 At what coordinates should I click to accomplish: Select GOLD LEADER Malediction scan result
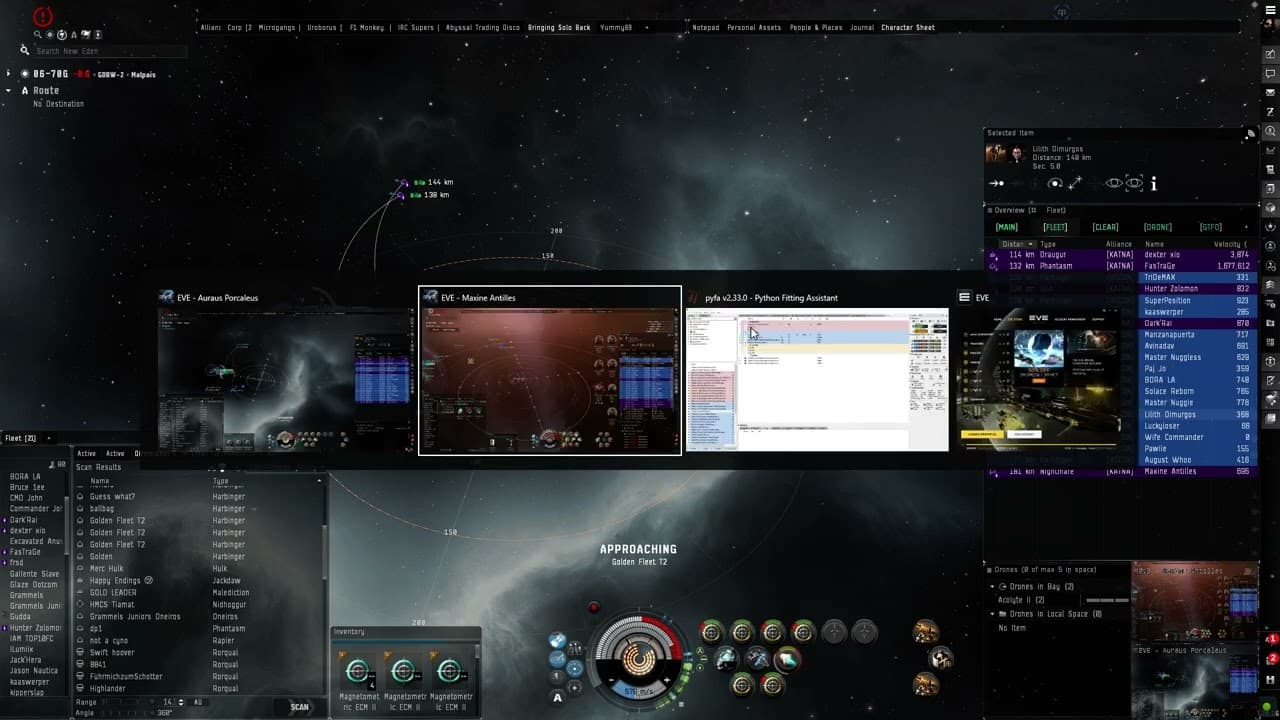(200, 593)
